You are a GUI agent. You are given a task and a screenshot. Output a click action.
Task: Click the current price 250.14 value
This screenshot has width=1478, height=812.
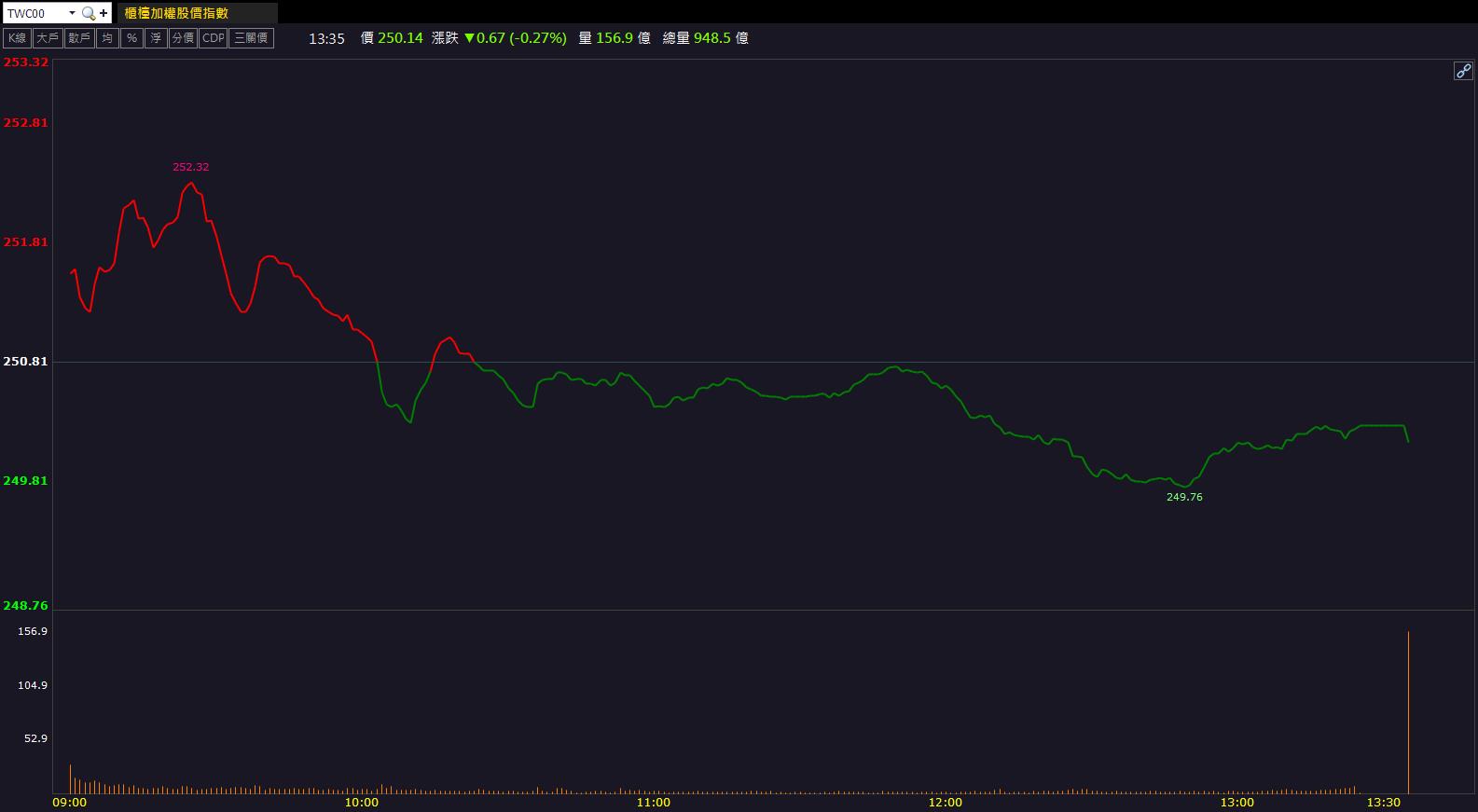pyautogui.click(x=400, y=38)
